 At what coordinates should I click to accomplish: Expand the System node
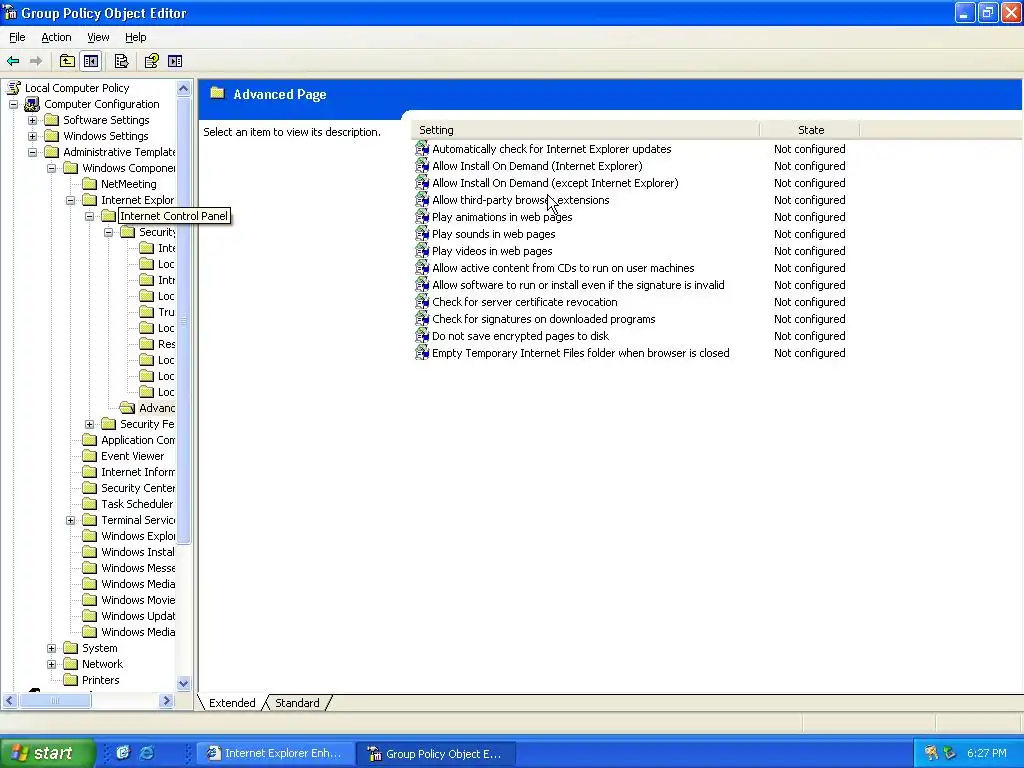51,648
